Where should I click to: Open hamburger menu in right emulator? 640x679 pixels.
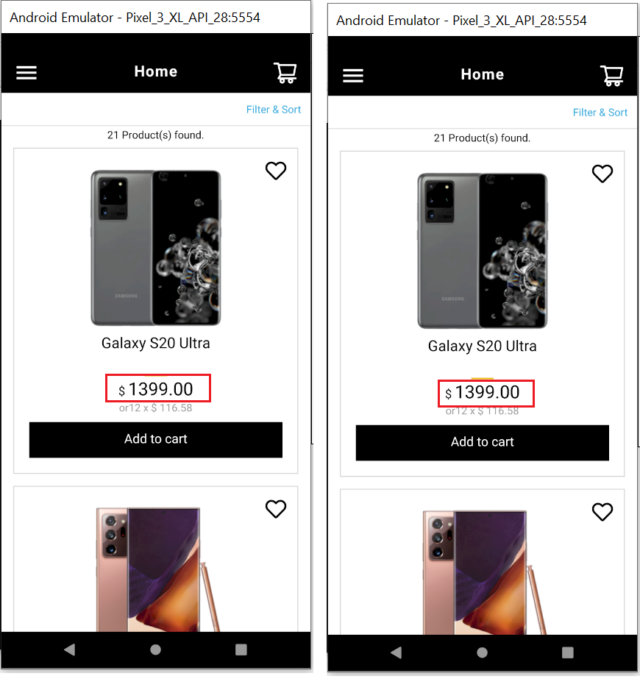[x=353, y=75]
